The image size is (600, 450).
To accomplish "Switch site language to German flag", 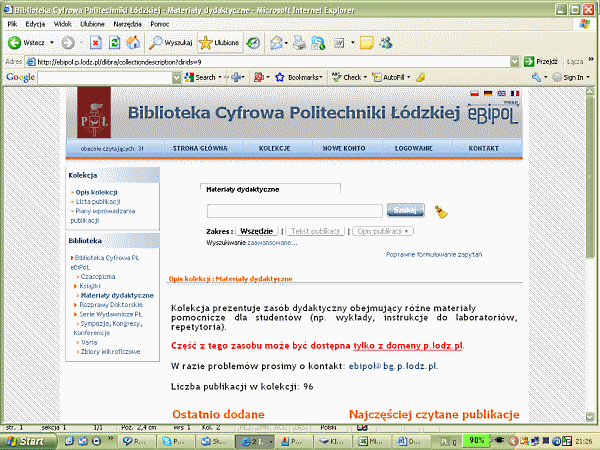I will coord(488,93).
